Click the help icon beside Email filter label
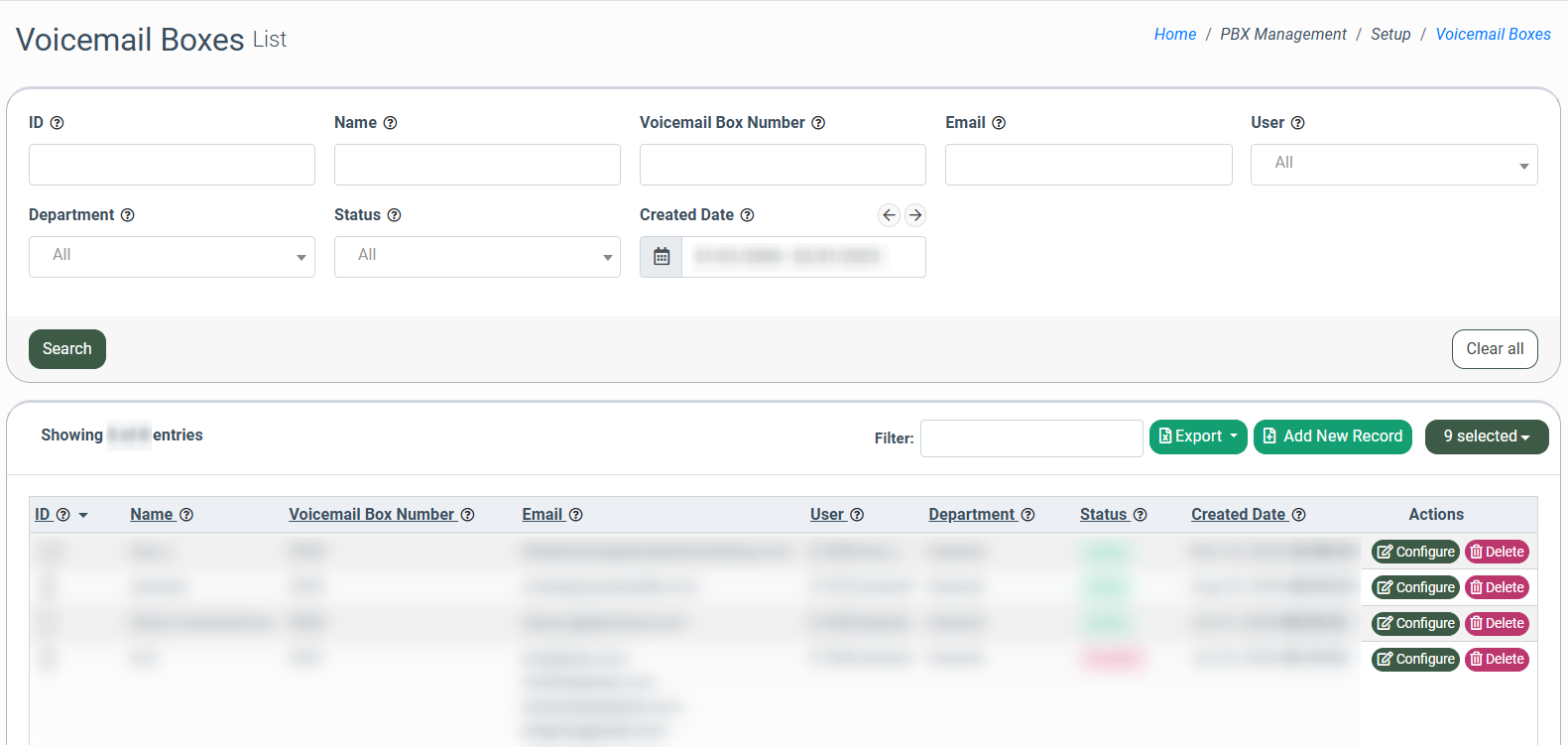 point(999,123)
